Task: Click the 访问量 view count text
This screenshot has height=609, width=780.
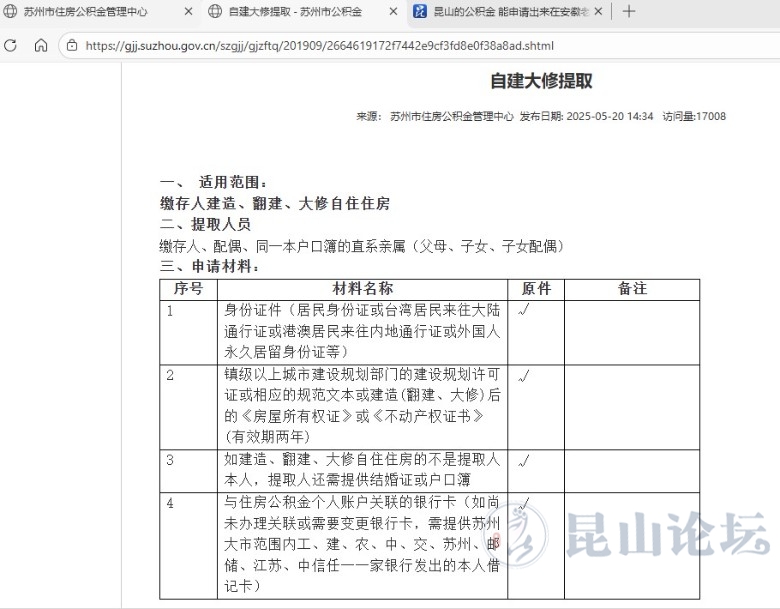Action: click(x=694, y=117)
